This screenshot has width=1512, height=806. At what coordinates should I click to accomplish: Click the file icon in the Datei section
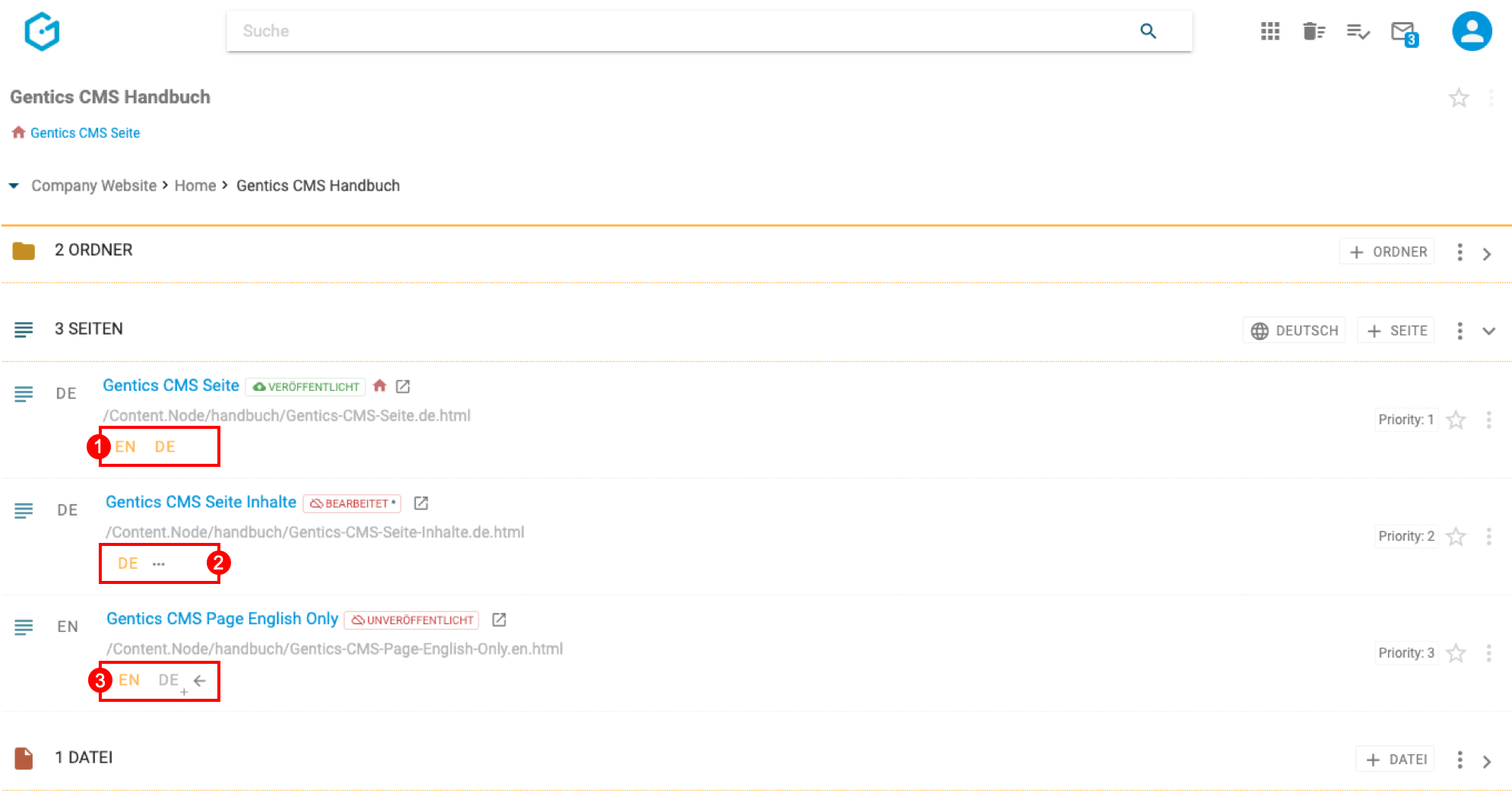(x=24, y=758)
